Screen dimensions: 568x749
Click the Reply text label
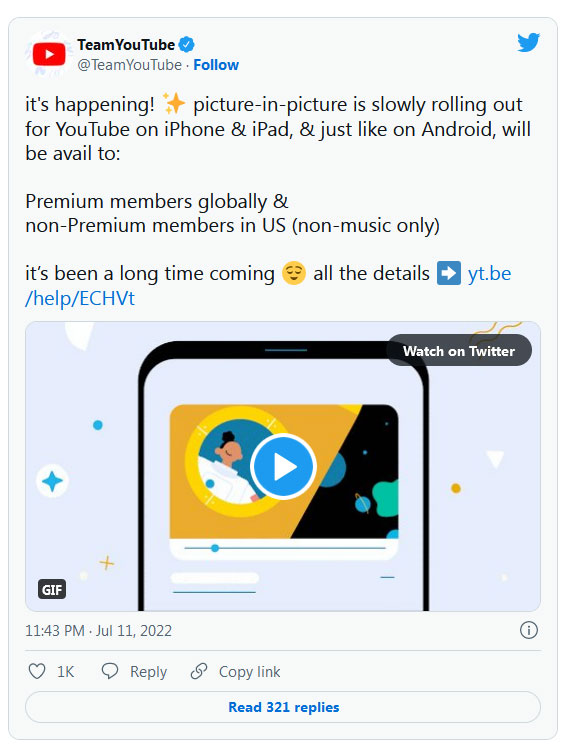pos(149,672)
